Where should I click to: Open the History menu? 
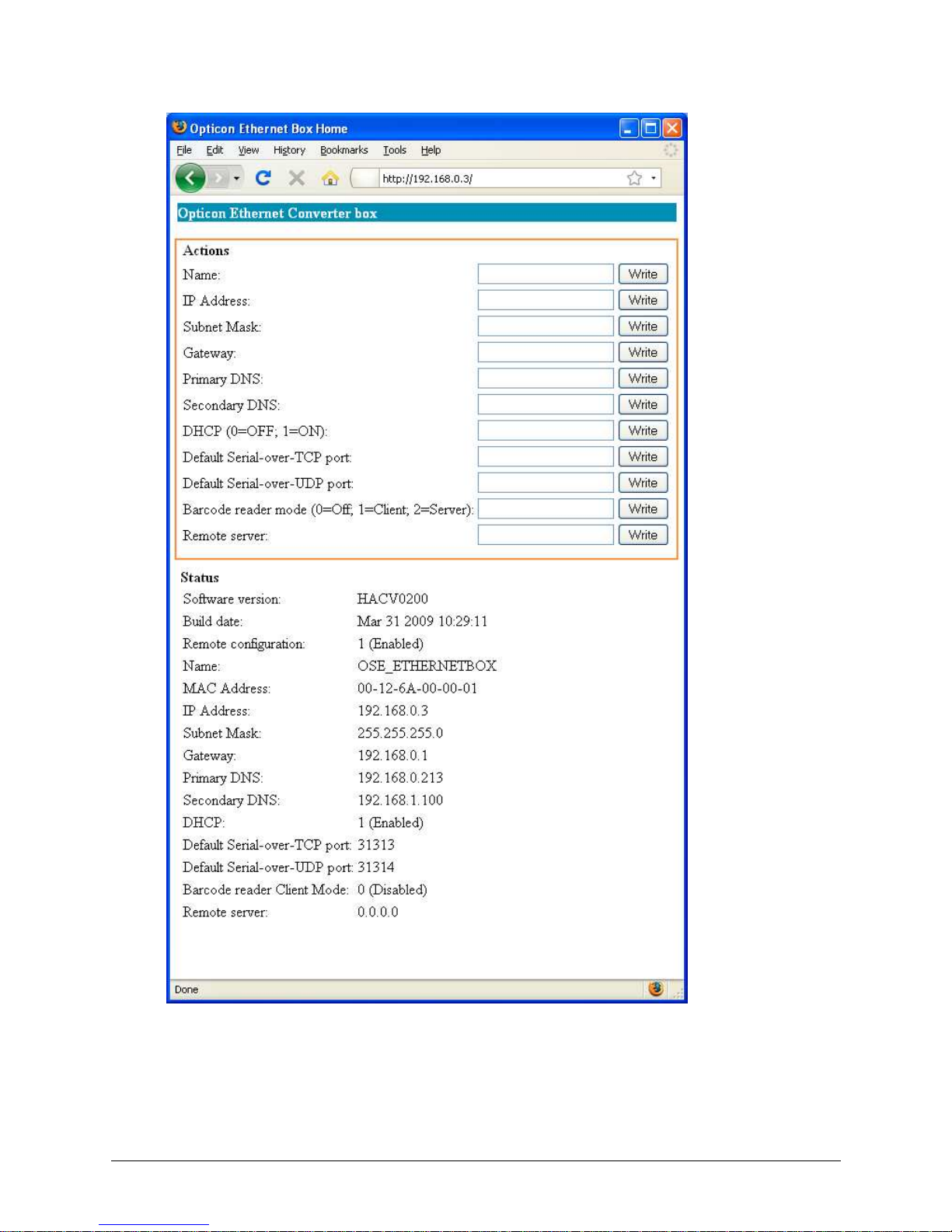[289, 150]
